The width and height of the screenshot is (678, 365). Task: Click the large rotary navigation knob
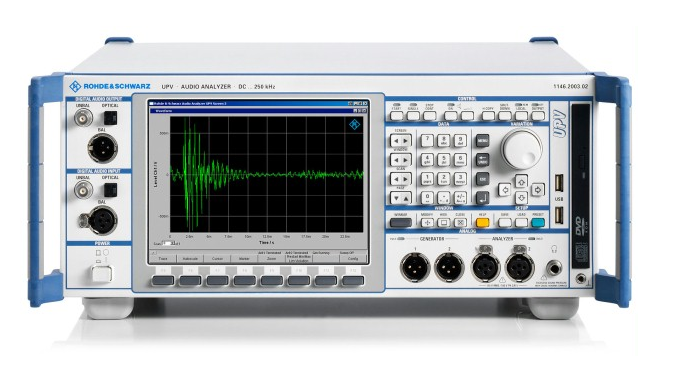521,148
